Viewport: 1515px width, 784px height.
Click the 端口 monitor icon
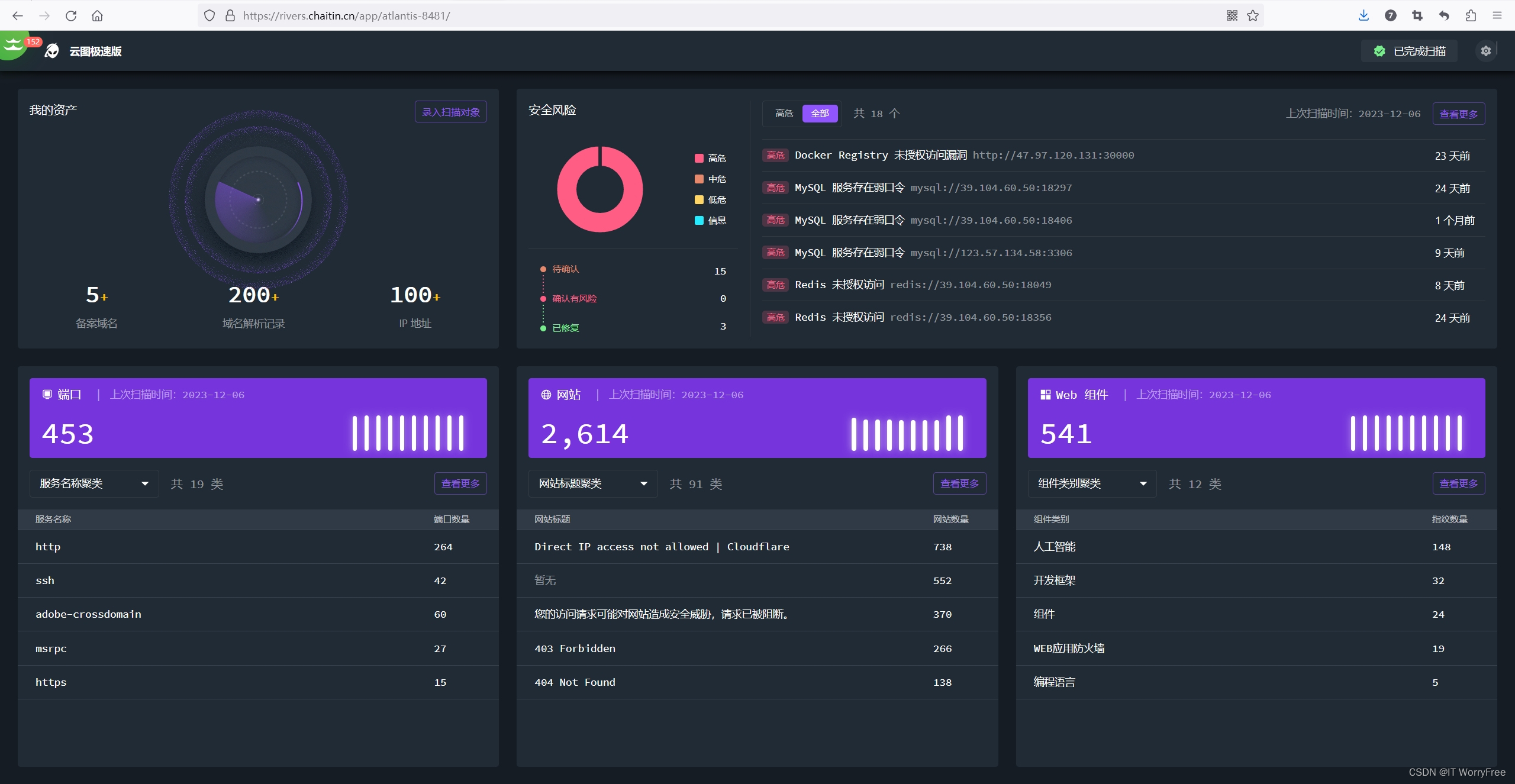coord(47,394)
